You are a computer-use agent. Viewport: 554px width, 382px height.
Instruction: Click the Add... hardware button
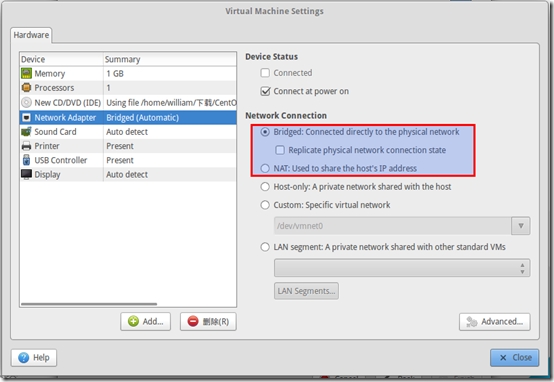coord(146,322)
